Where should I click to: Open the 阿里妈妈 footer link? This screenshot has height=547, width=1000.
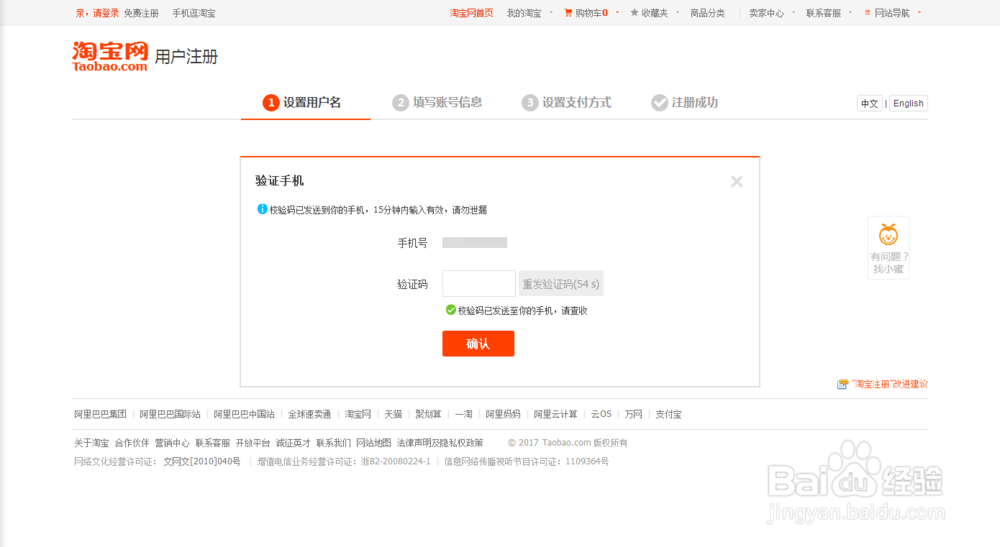tap(503, 414)
